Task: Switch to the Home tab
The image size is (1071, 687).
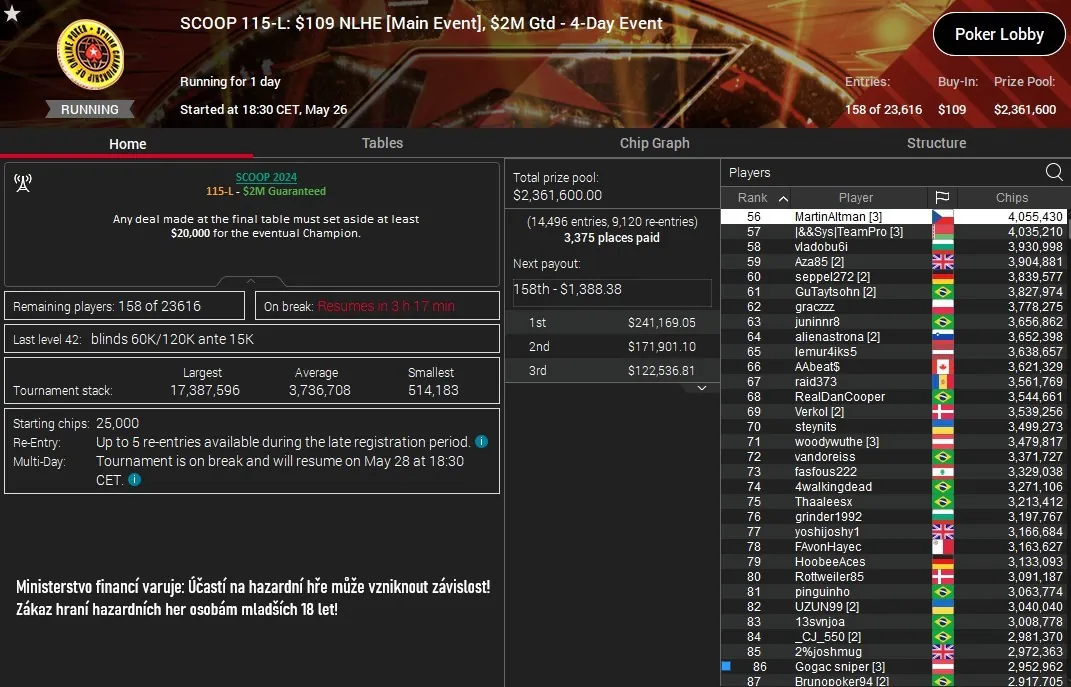Action: (x=127, y=143)
